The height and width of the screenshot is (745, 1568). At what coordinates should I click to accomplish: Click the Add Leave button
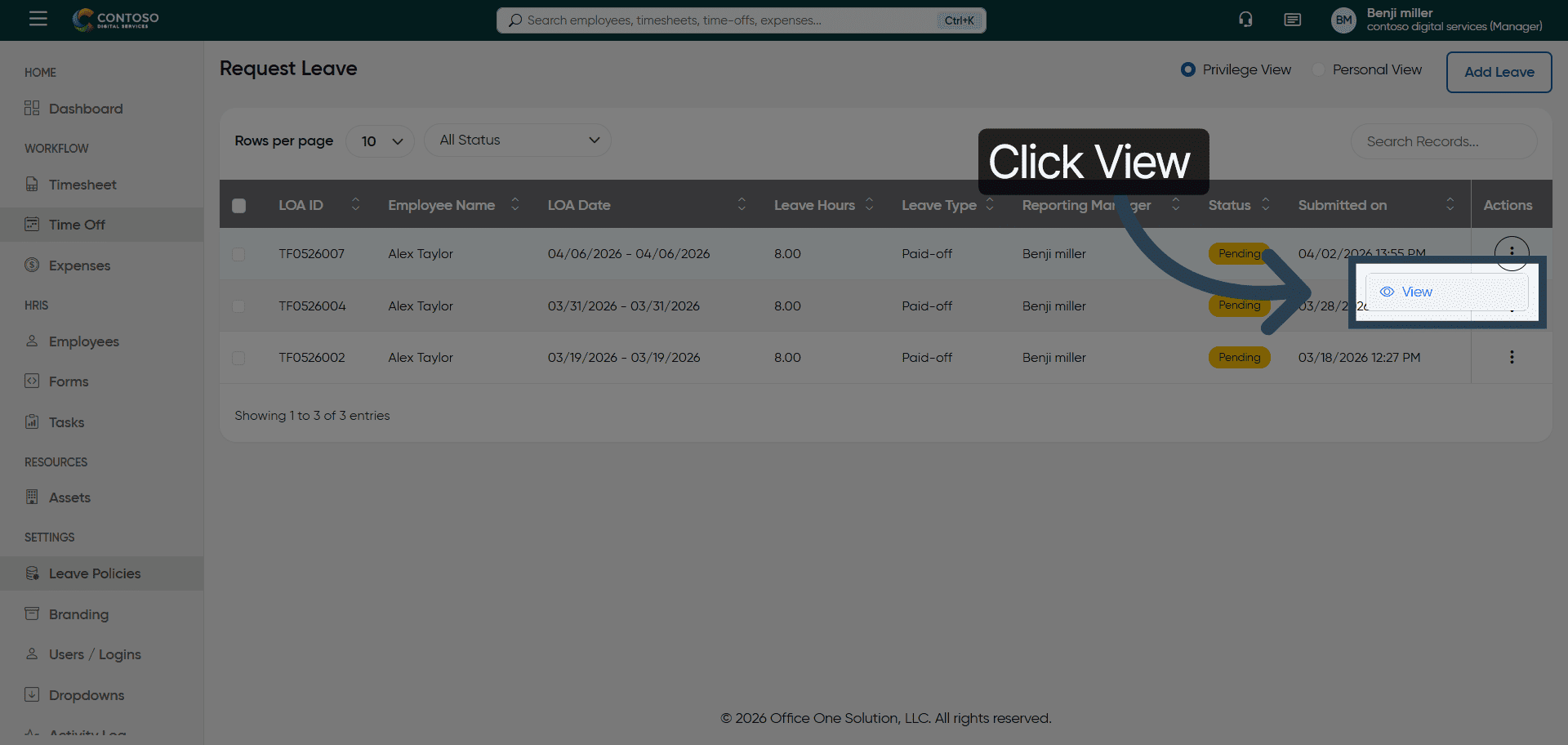coord(1499,72)
